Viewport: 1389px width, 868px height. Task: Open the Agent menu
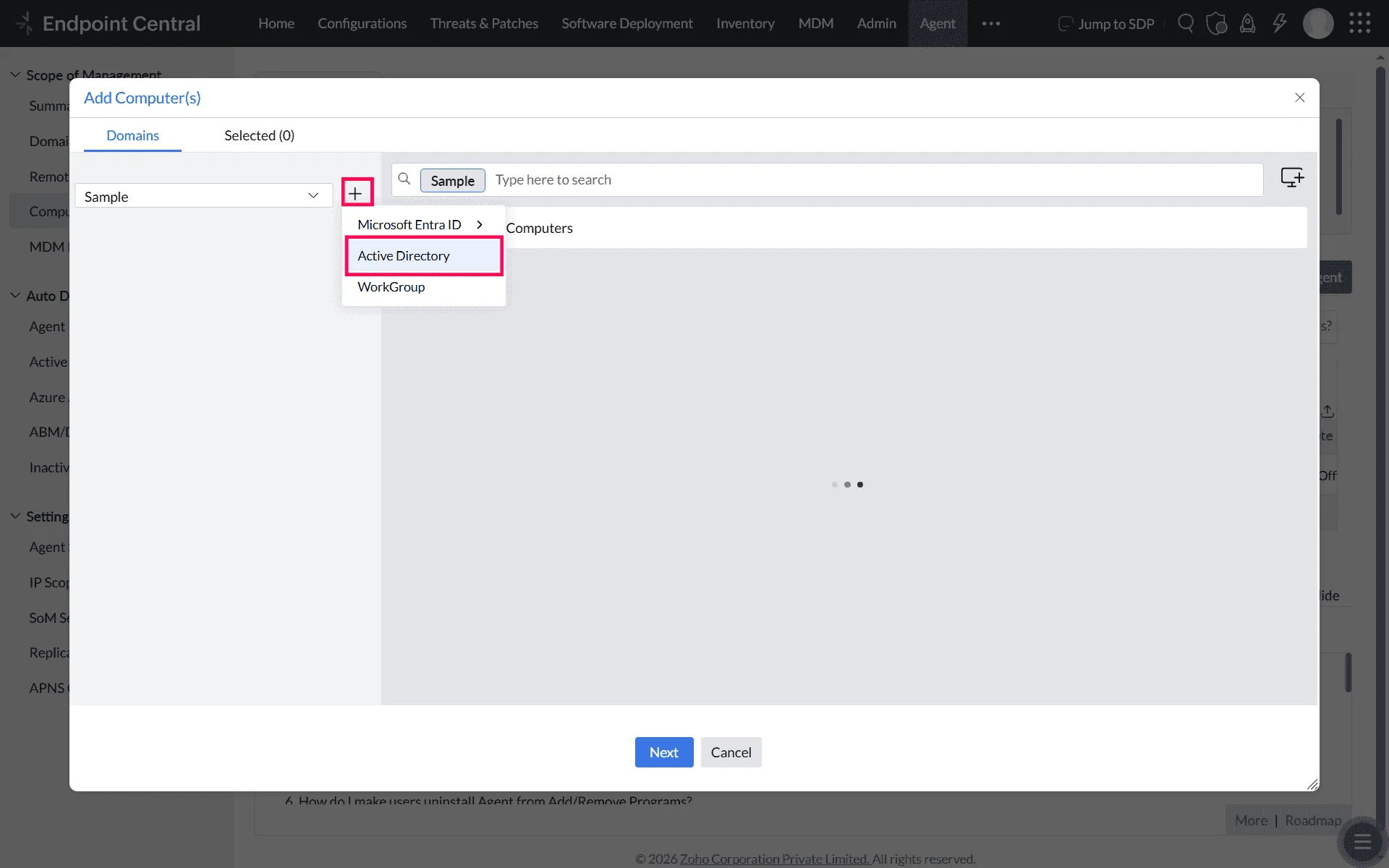[x=938, y=23]
